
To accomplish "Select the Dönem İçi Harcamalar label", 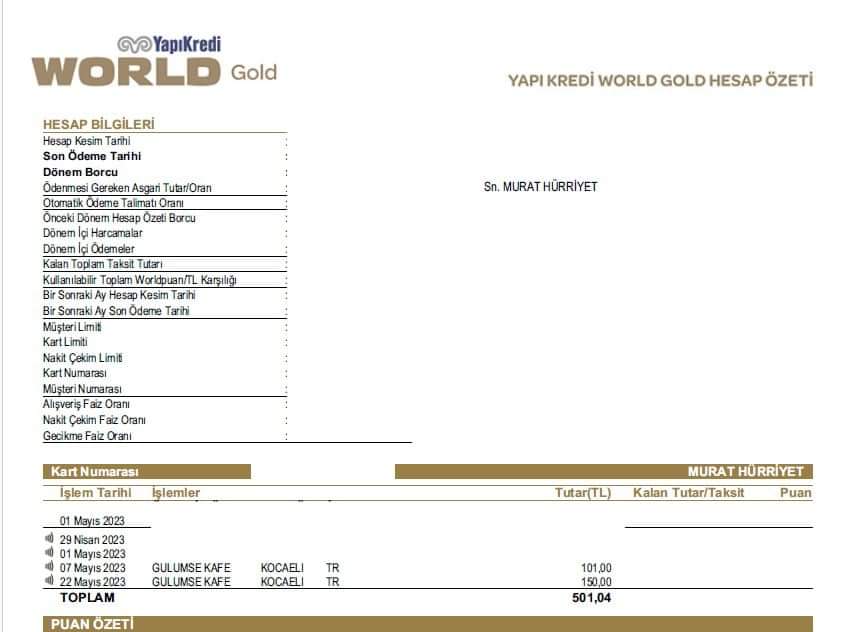I will click(x=92, y=233).
